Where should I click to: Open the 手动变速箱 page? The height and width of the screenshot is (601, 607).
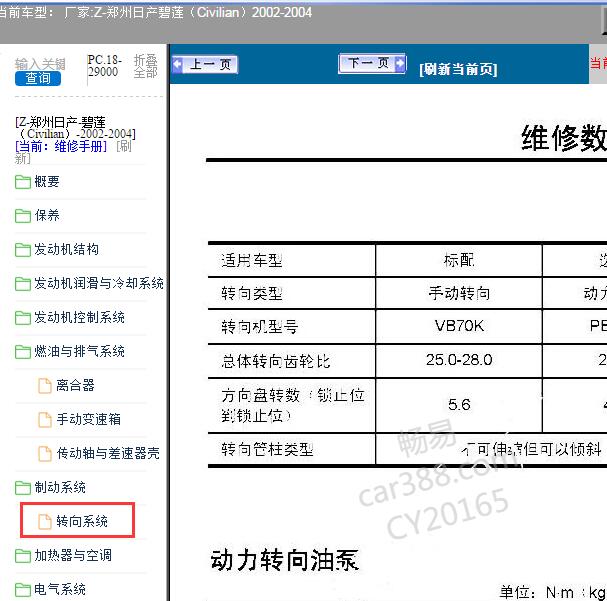pos(89,419)
